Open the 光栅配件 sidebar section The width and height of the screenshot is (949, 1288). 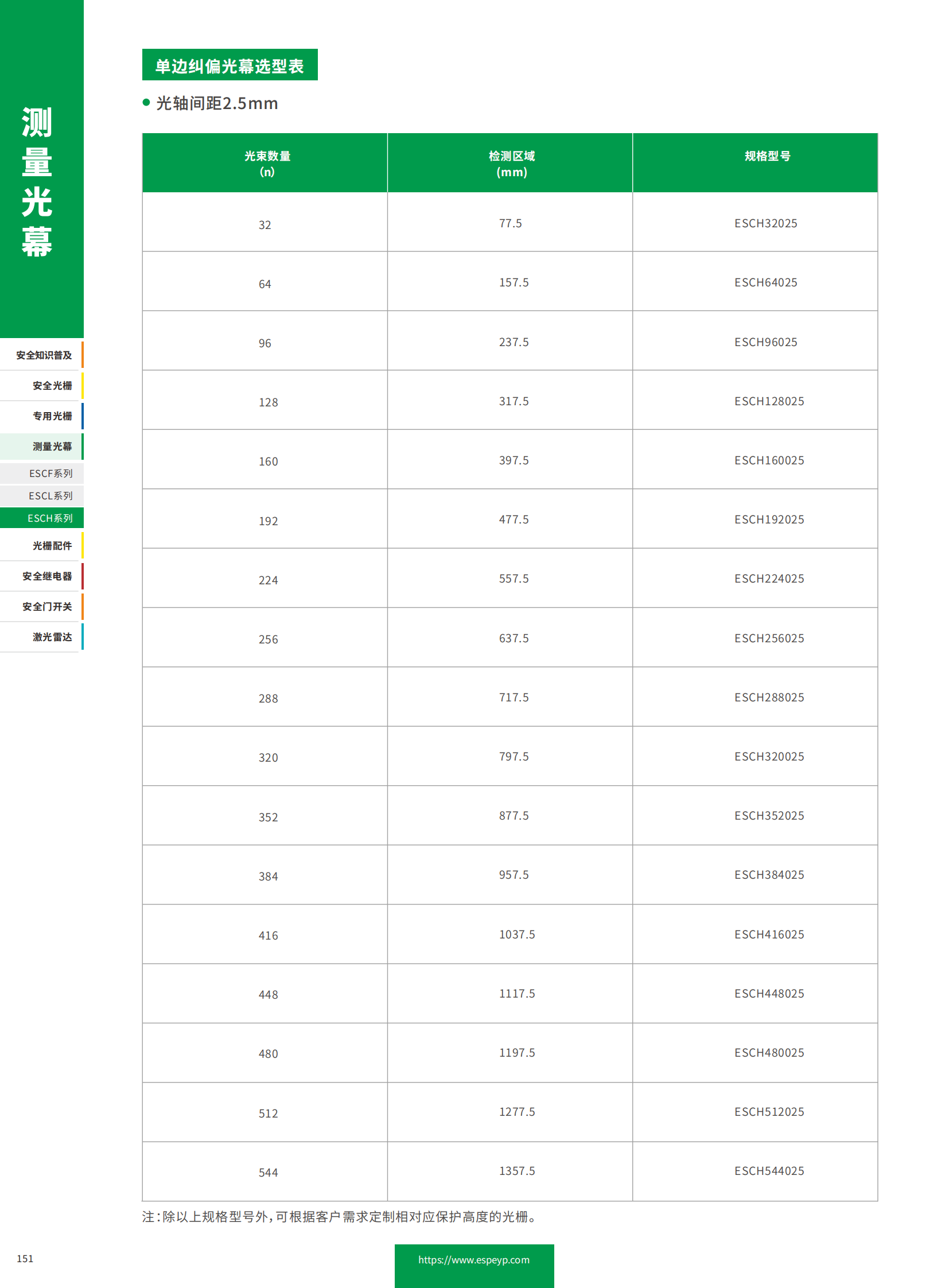coord(52,546)
